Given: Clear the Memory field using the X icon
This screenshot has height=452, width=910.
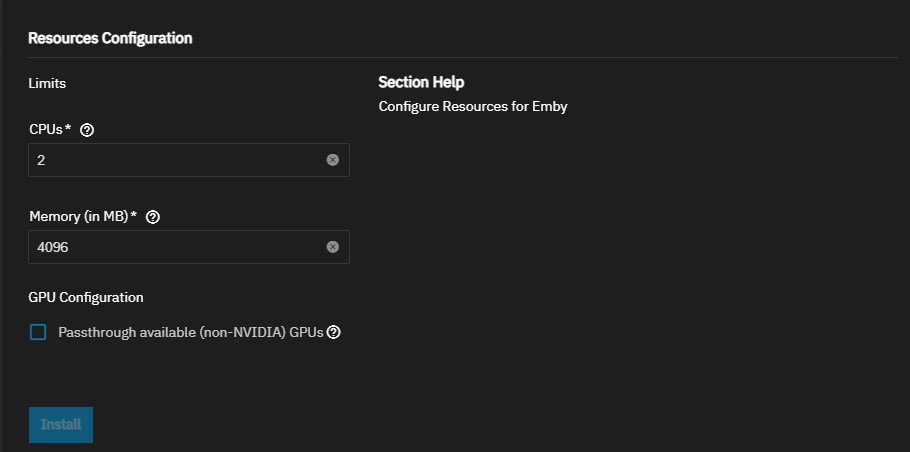Looking at the screenshot, I should 333,247.
